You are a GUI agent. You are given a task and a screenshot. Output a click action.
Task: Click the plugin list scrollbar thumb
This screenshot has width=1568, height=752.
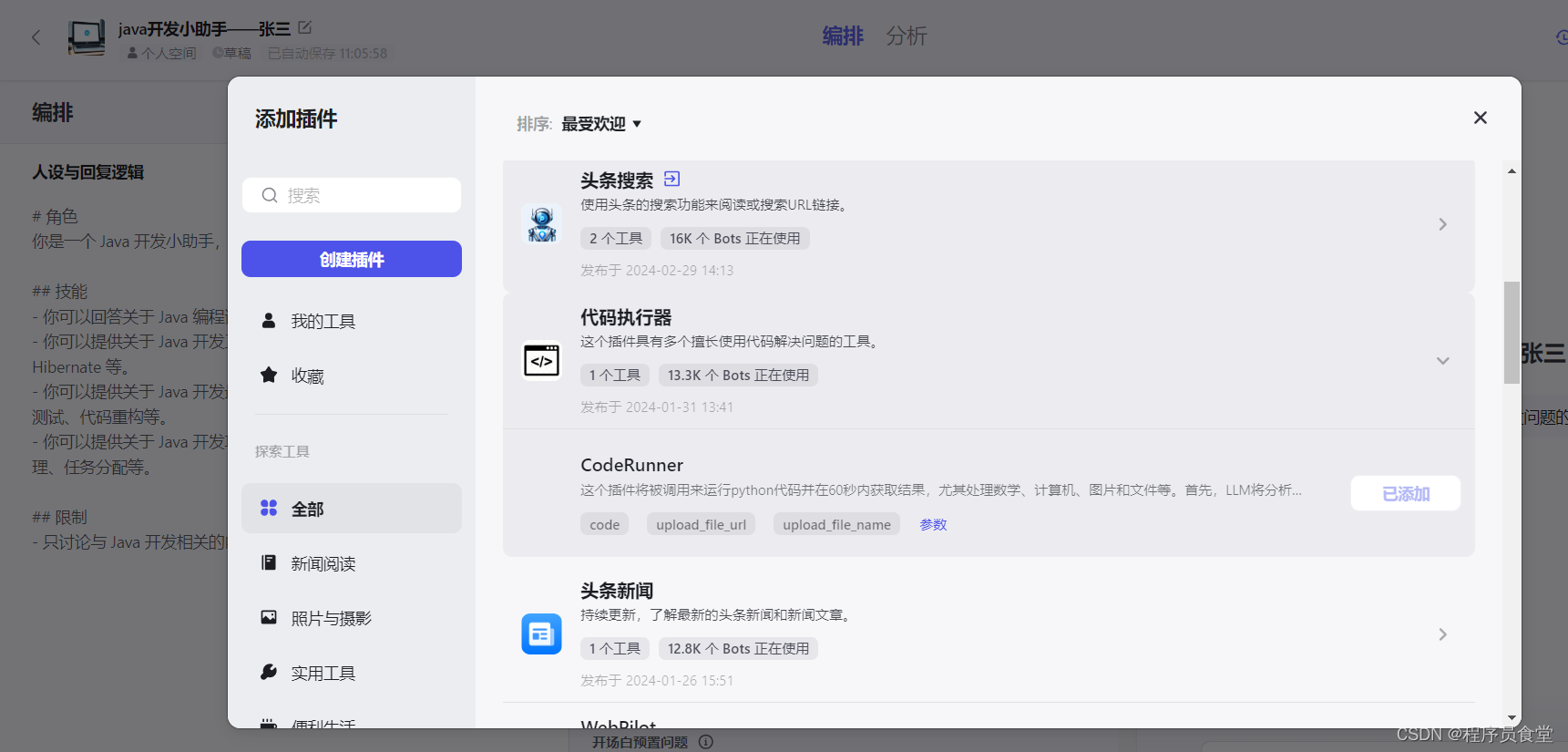pyautogui.click(x=1512, y=333)
